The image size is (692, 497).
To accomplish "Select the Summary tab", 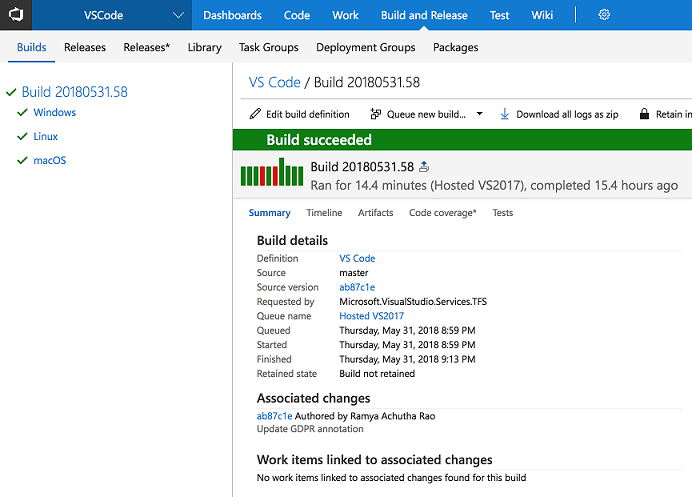I will pyautogui.click(x=269, y=213).
